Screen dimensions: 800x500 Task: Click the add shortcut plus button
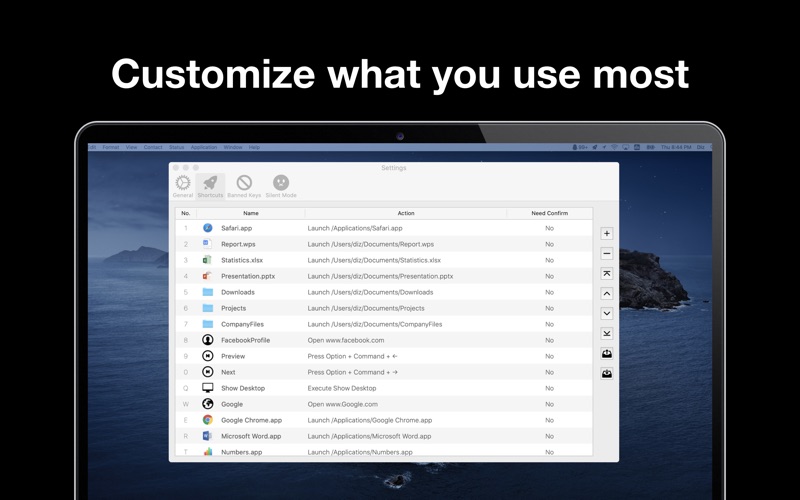pos(607,234)
